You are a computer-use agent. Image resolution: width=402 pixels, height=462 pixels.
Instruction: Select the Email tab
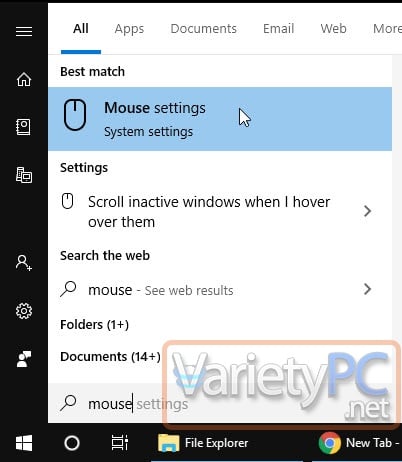click(278, 29)
